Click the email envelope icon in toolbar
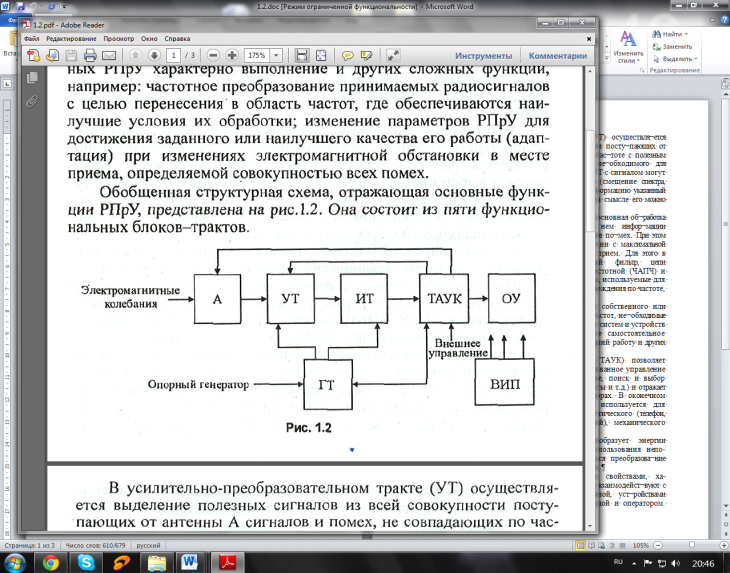This screenshot has width=730, height=573. (x=109, y=56)
